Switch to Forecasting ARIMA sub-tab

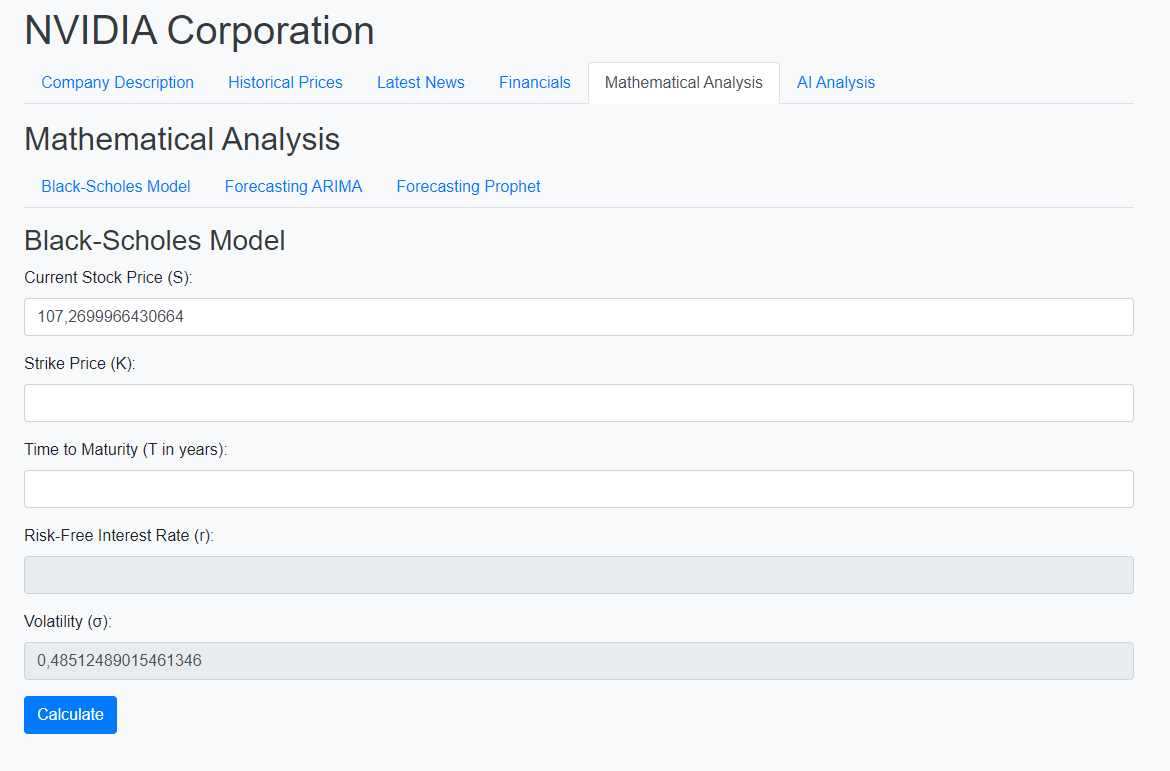click(x=293, y=187)
